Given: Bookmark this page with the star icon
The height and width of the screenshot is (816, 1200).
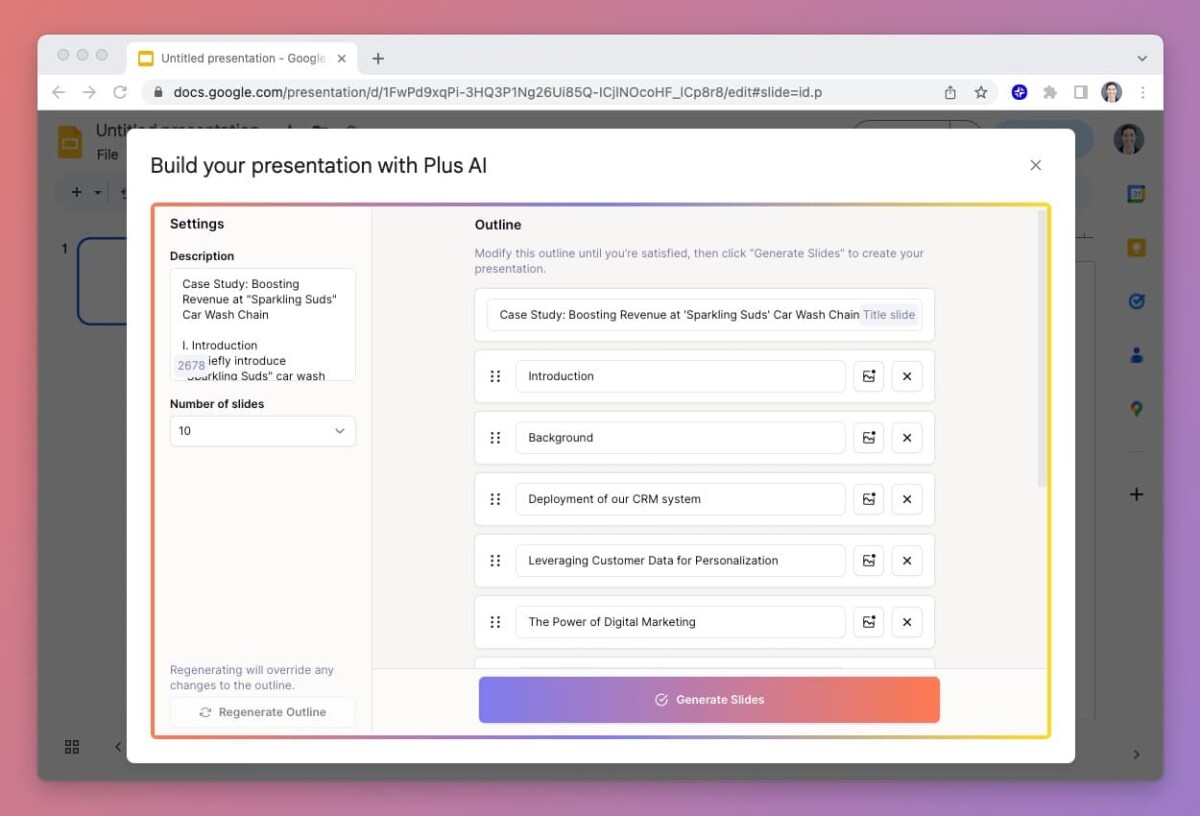Looking at the screenshot, I should [981, 92].
